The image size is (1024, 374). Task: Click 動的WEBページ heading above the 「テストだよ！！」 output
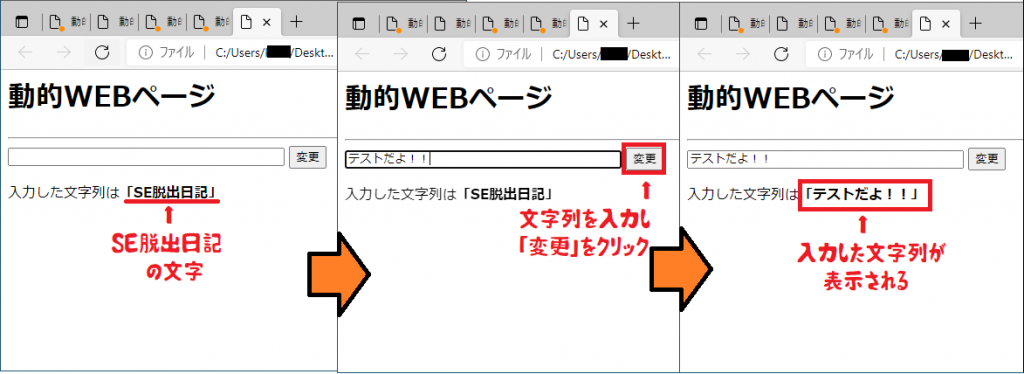791,99
